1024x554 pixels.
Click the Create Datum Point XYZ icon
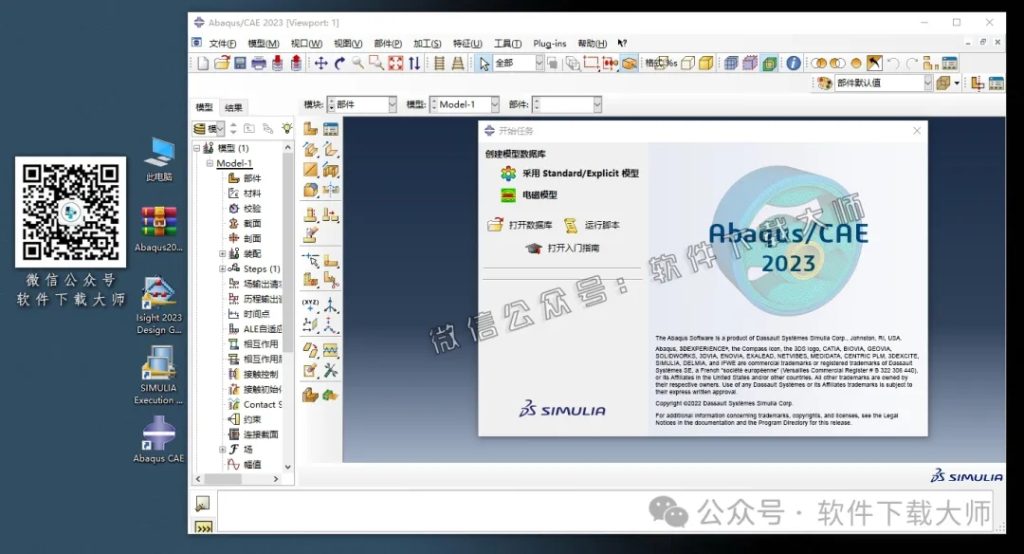(x=310, y=304)
